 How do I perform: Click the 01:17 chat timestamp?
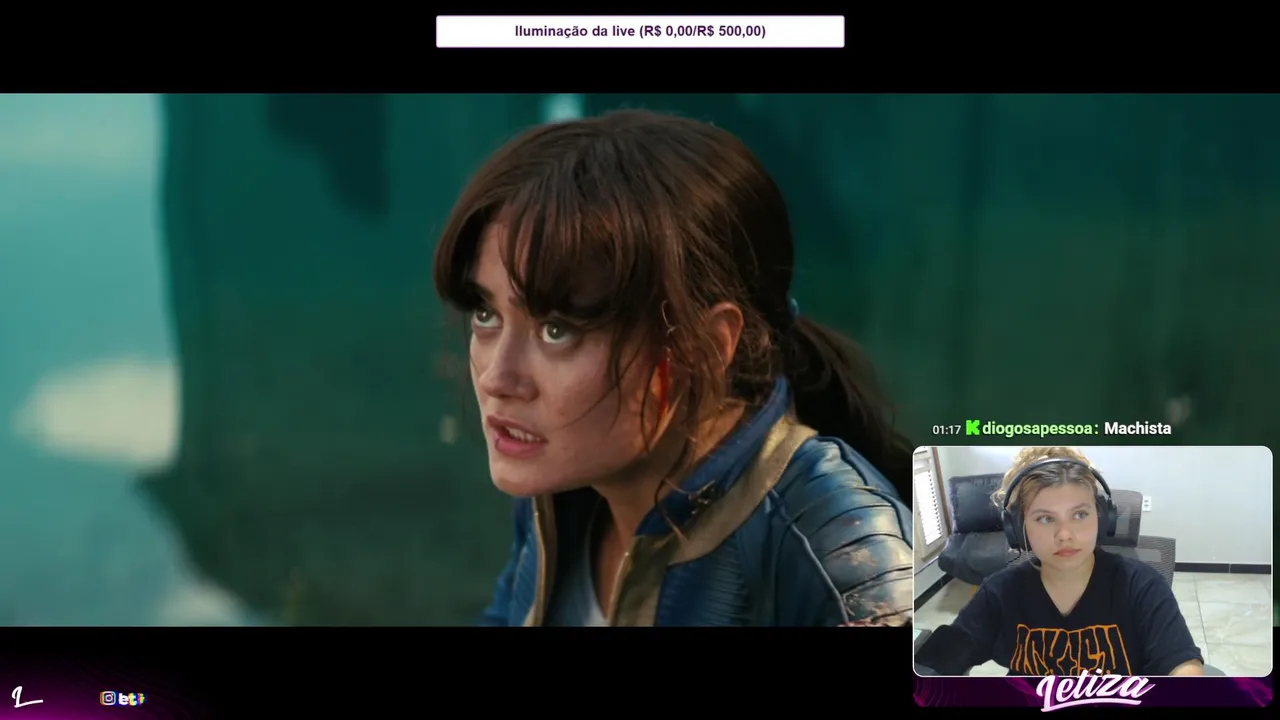[x=946, y=430]
